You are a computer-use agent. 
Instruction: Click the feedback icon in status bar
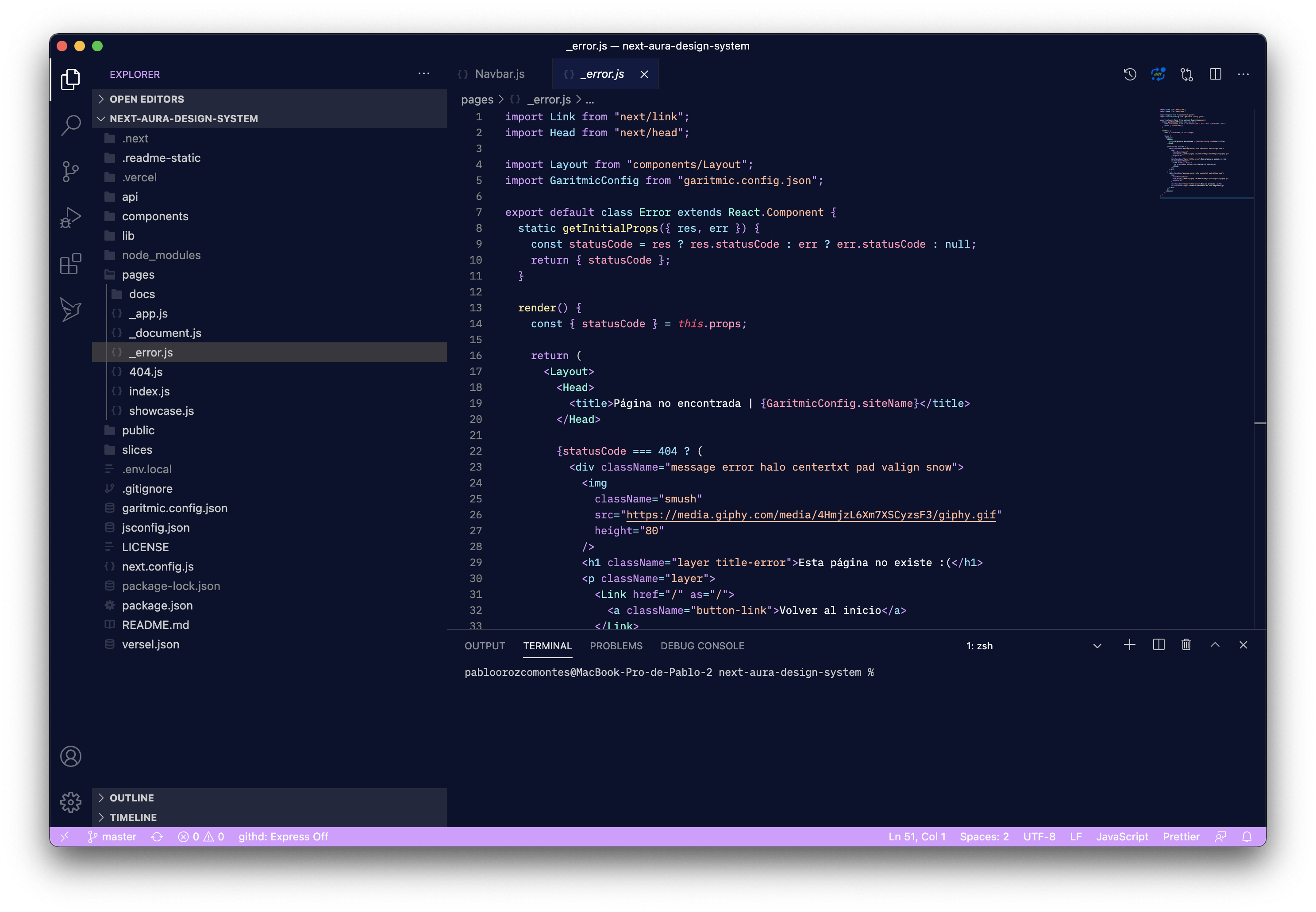point(1220,836)
